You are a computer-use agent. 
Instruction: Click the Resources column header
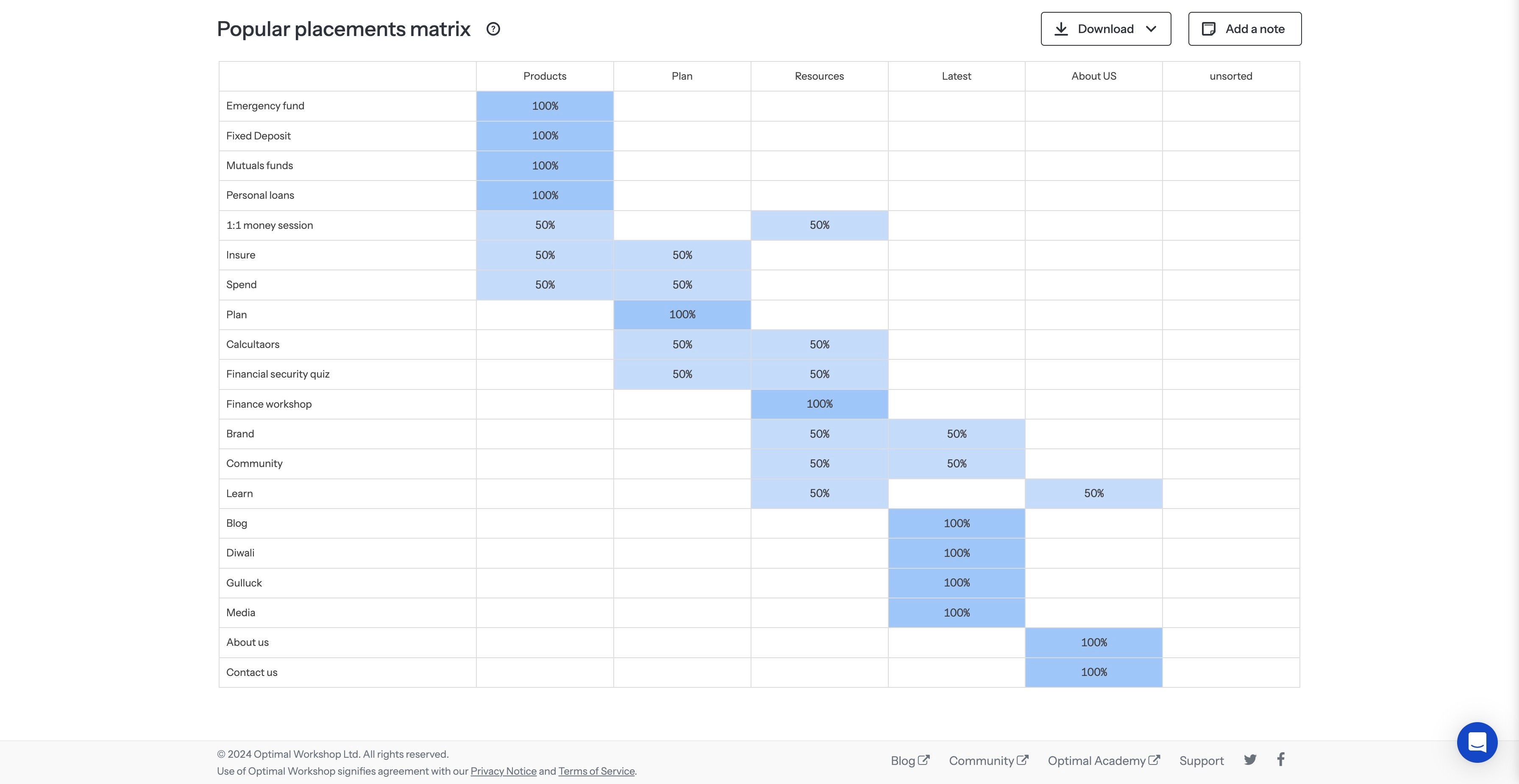818,76
